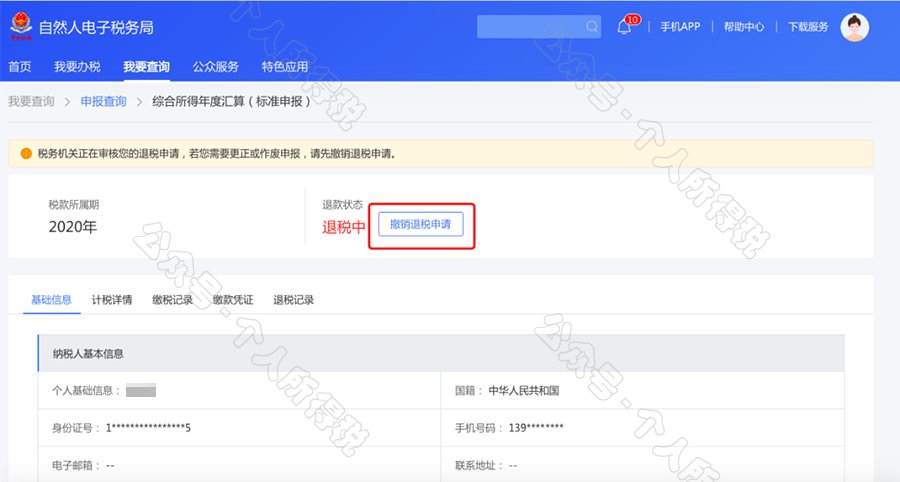Open 帮助中心 link
900x482 pixels.
click(743, 26)
